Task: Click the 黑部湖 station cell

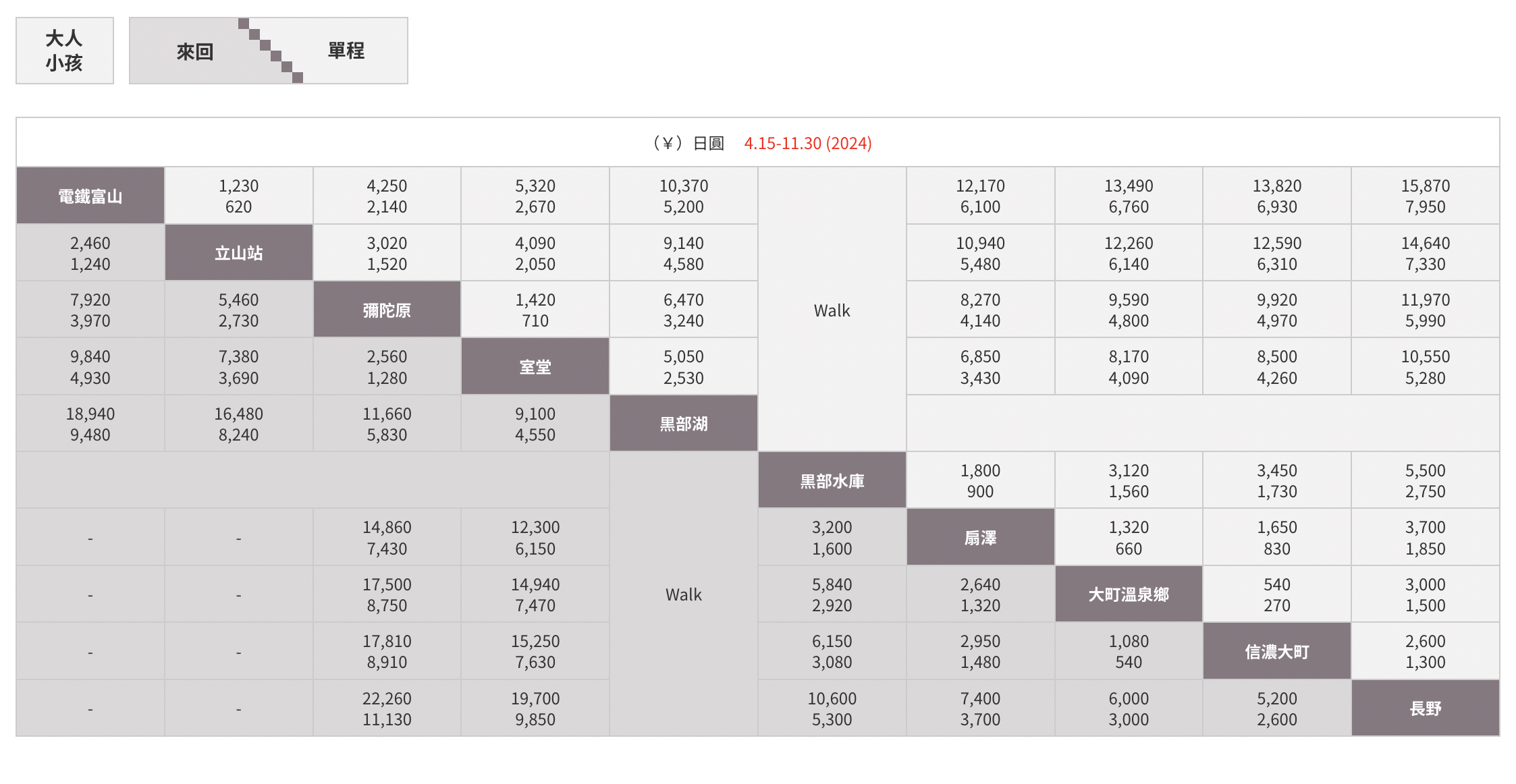Action: click(683, 424)
